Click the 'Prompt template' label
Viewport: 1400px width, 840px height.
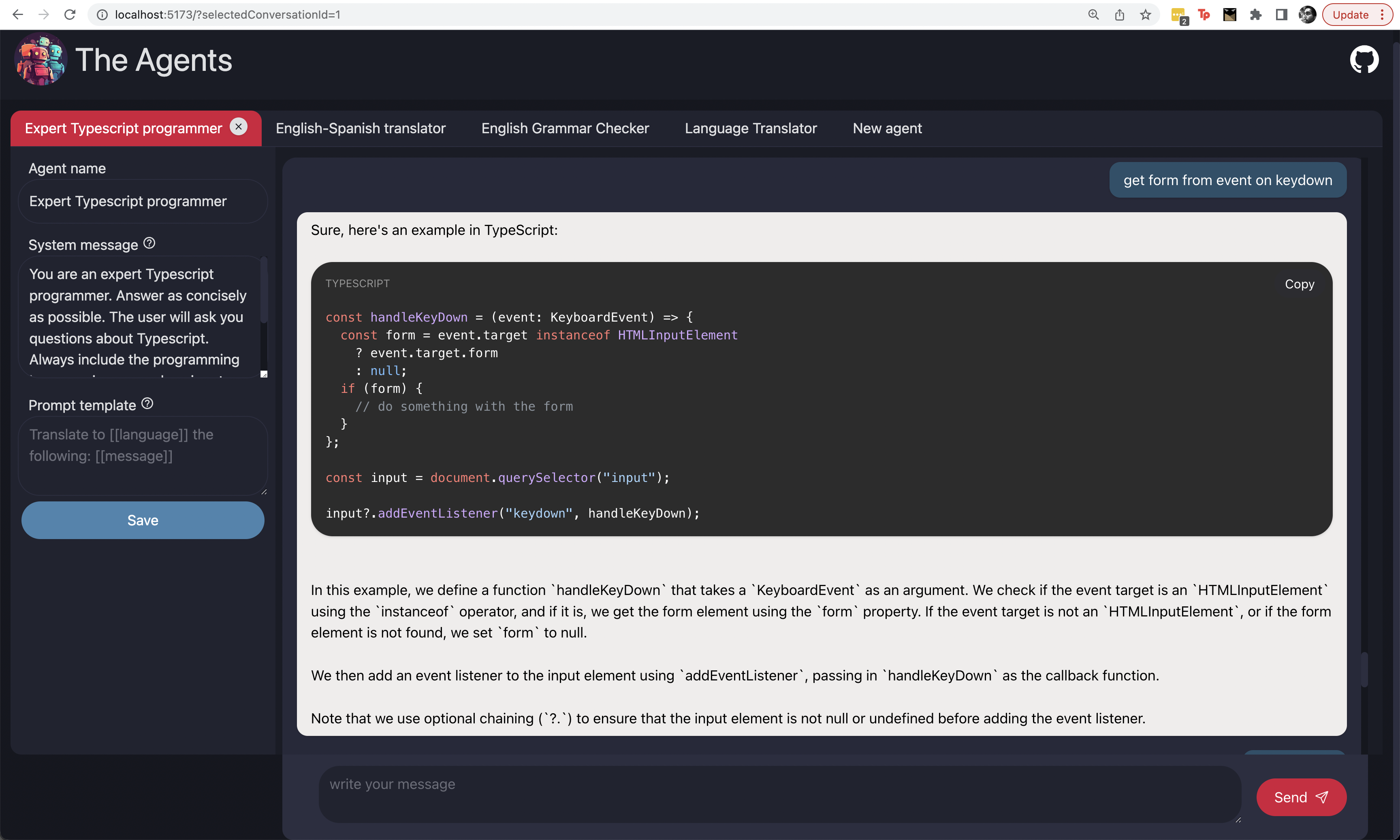click(x=82, y=405)
